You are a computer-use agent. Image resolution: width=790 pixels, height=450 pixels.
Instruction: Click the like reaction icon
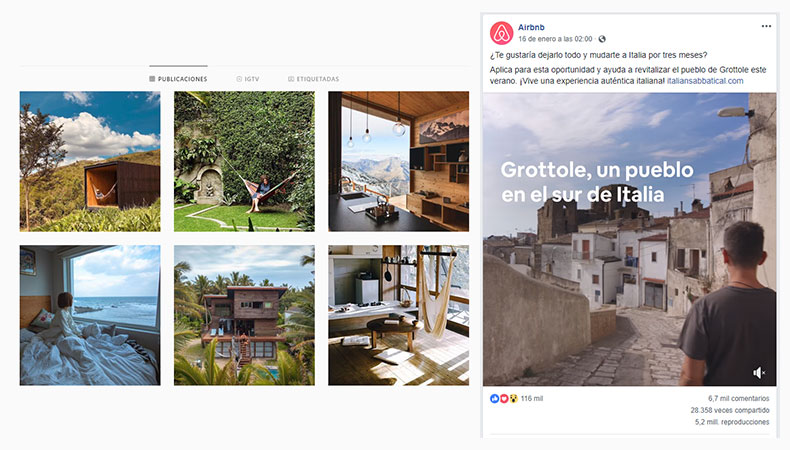(494, 399)
